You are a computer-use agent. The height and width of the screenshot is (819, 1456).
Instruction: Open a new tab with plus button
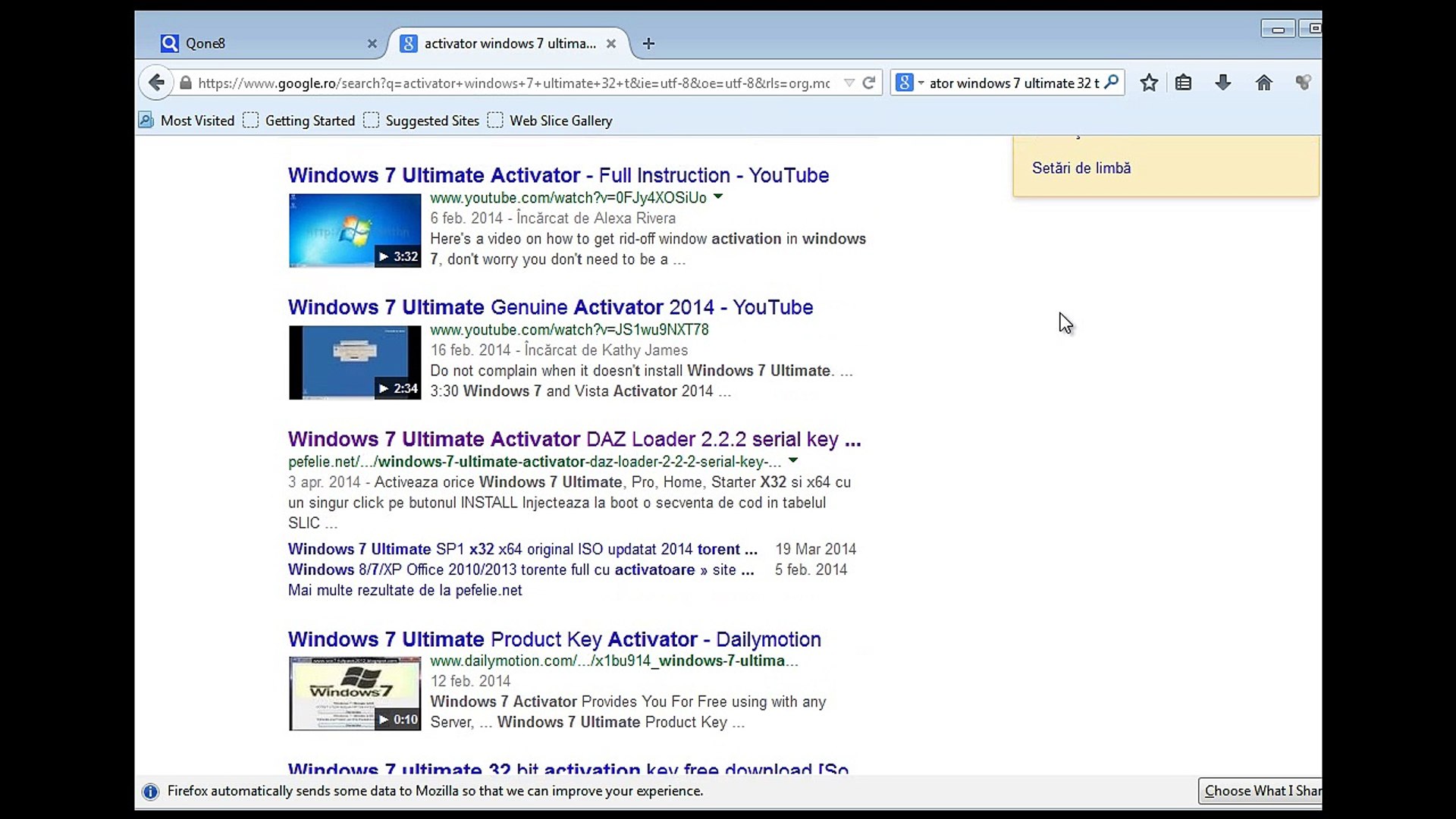[x=648, y=44]
